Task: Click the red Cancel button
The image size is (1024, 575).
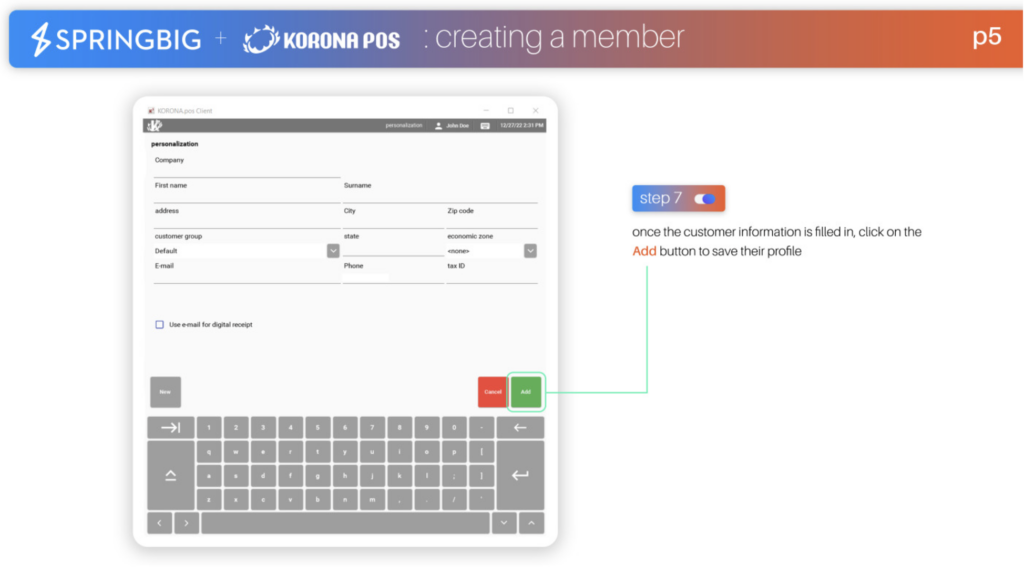Action: pyautogui.click(x=493, y=391)
